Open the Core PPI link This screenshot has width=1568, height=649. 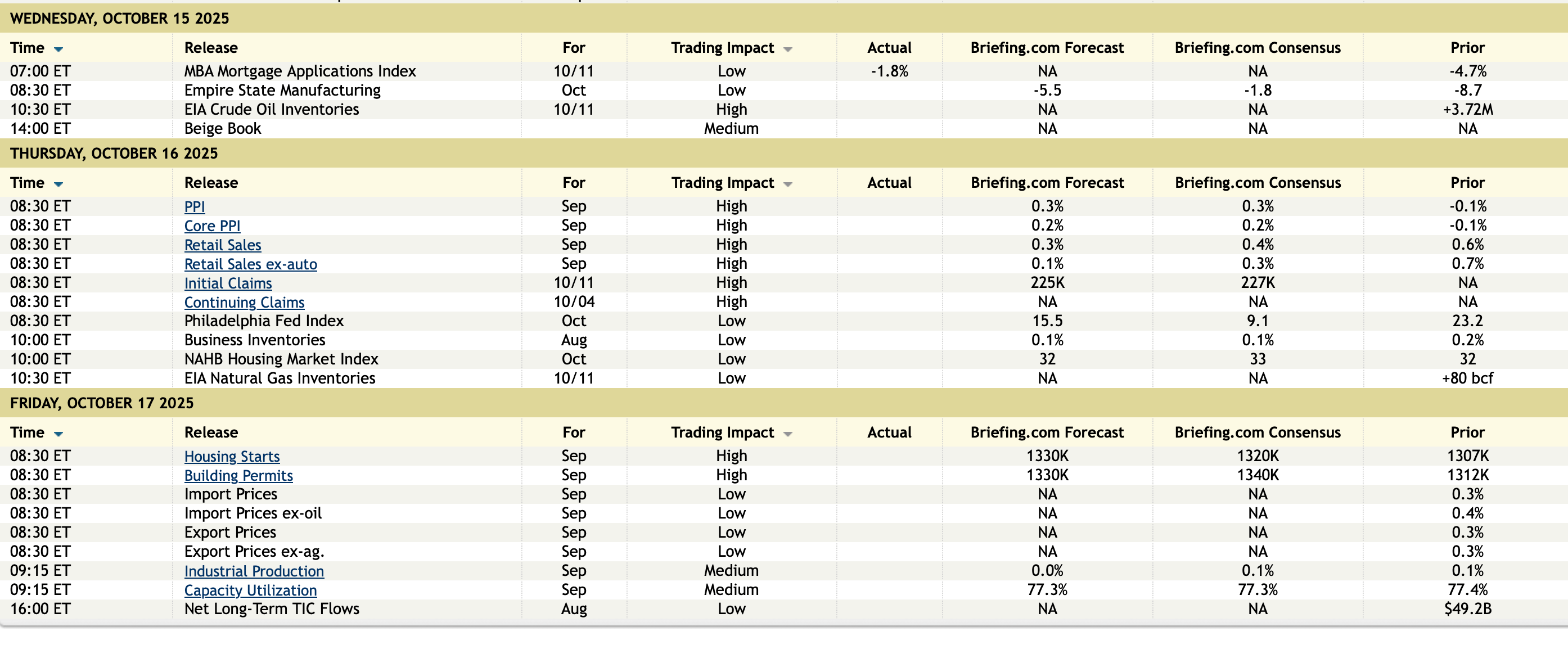pos(212,226)
